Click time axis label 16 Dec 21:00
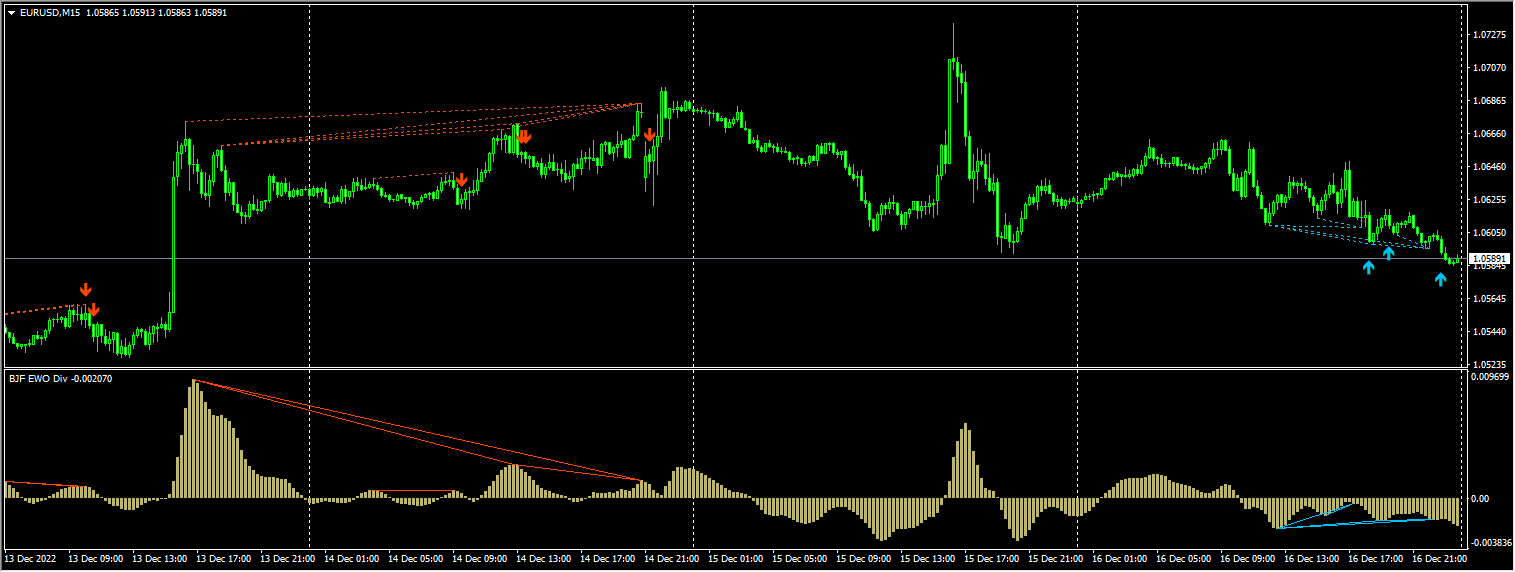 click(1440, 558)
